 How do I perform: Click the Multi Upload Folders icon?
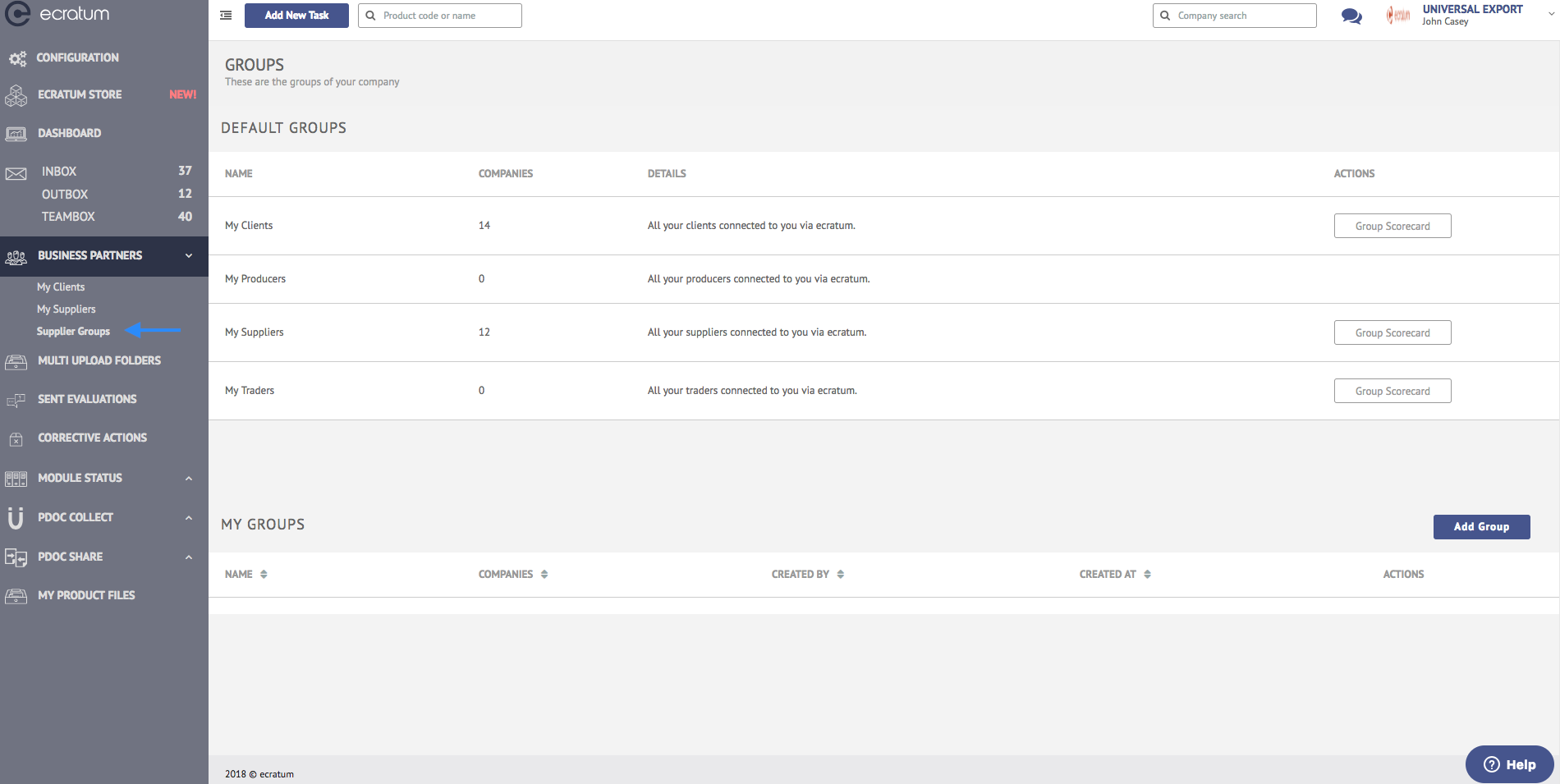coord(16,361)
